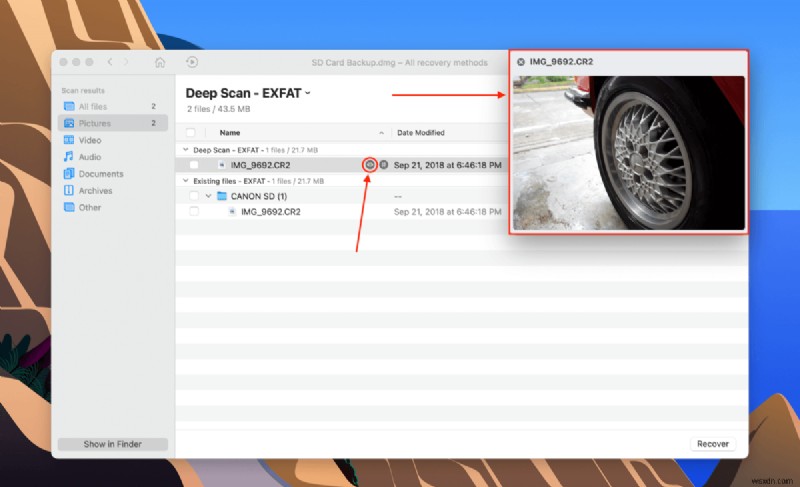Image resolution: width=800 pixels, height=487 pixels.
Task: Click the resume scan play icon
Action: [x=192, y=62]
